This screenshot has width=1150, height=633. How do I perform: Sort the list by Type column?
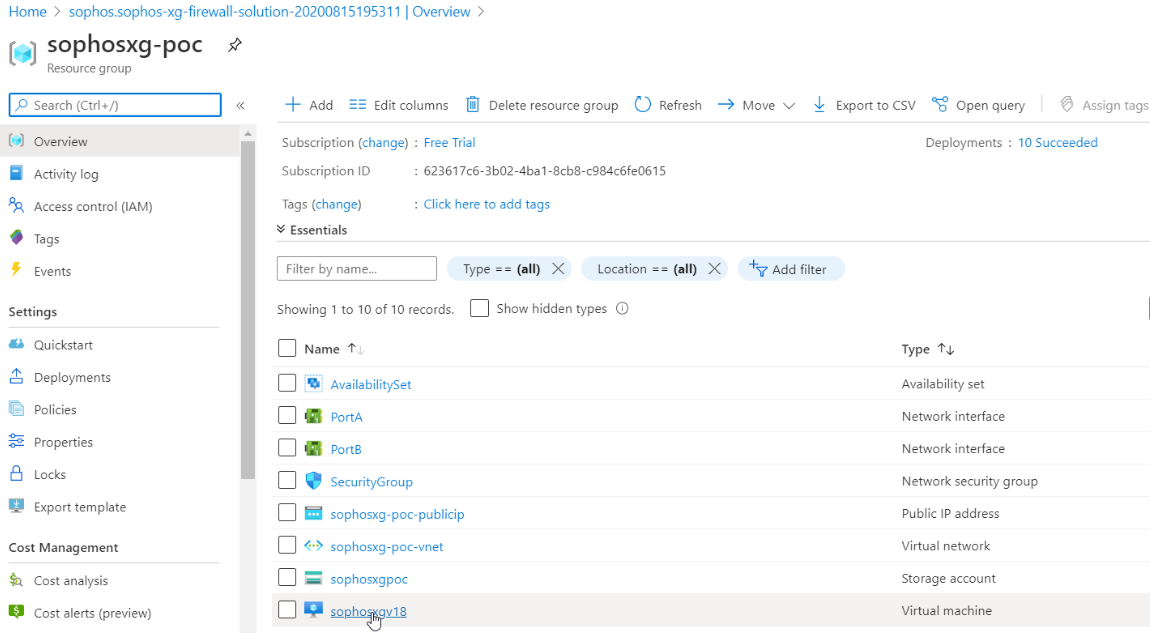pyautogui.click(x=944, y=349)
